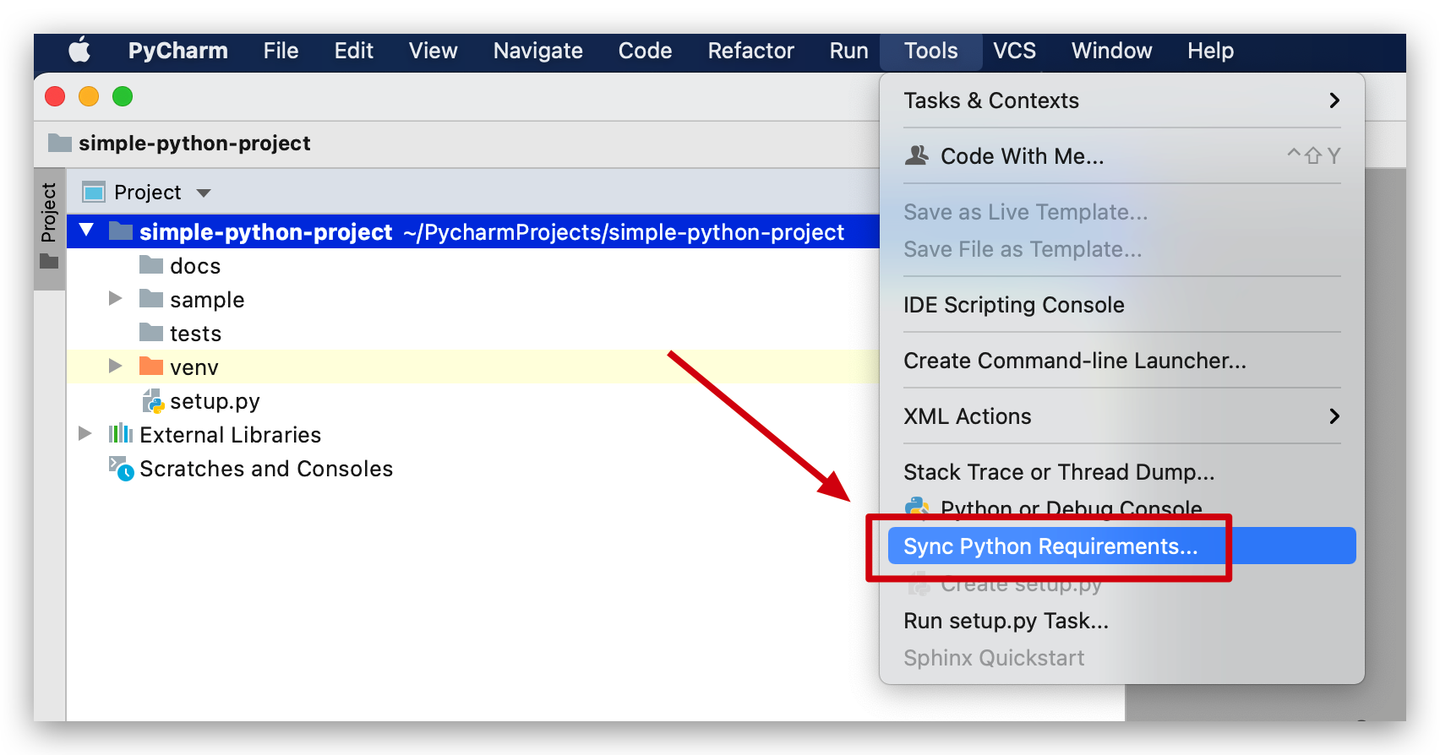Open the Apple menu icon
Image resolution: width=1440 pixels, height=755 pixels.
pyautogui.click(x=79, y=51)
